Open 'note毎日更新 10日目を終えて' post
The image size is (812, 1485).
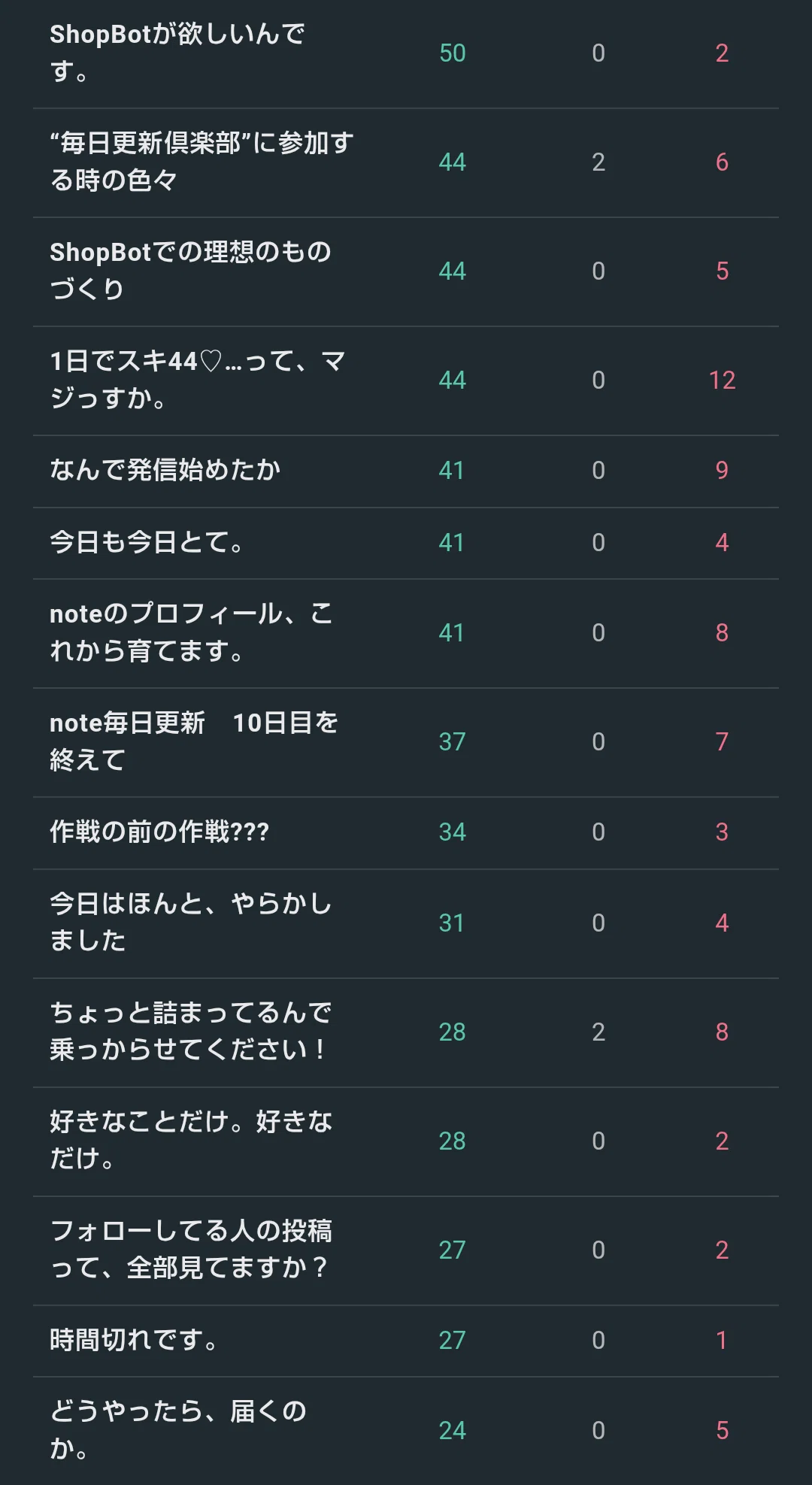[x=194, y=741]
